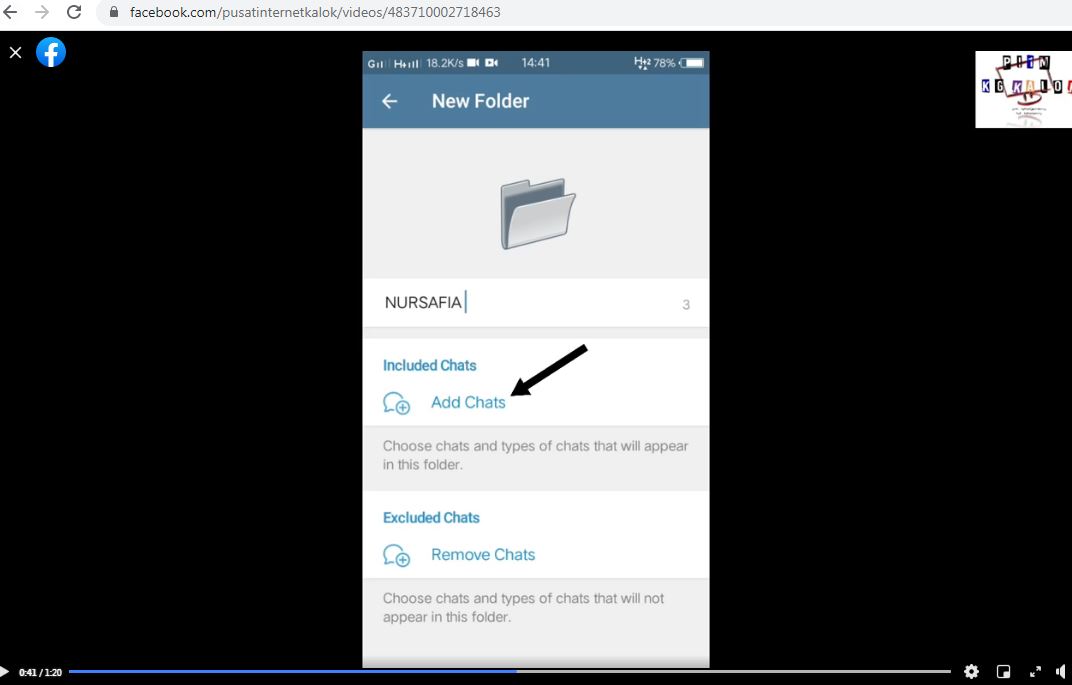Screen dimensions: 1072x685
Task: Click the browser forward arrow
Action: click(x=42, y=12)
